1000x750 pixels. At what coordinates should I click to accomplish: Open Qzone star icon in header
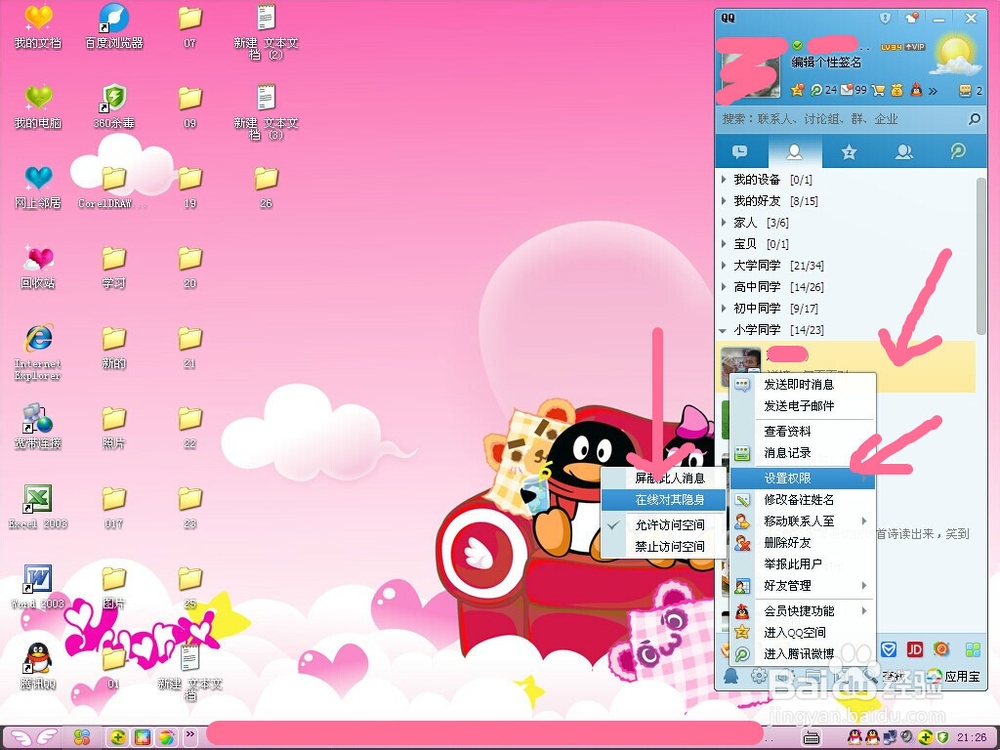[797, 91]
